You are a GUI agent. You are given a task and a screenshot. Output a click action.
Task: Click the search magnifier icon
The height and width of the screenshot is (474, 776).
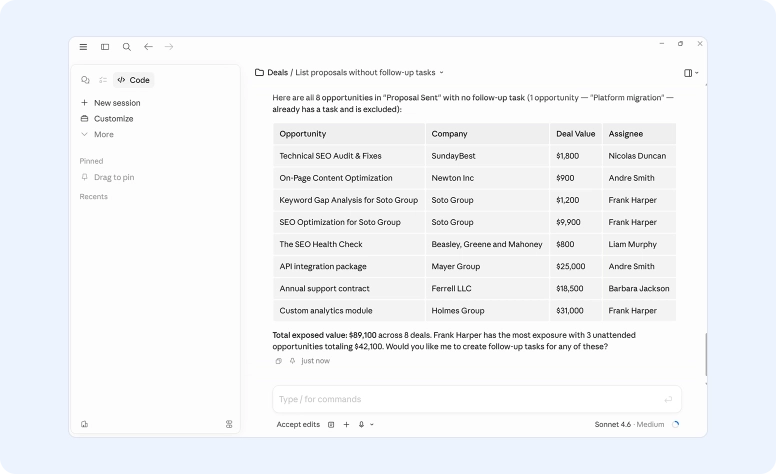tap(127, 47)
